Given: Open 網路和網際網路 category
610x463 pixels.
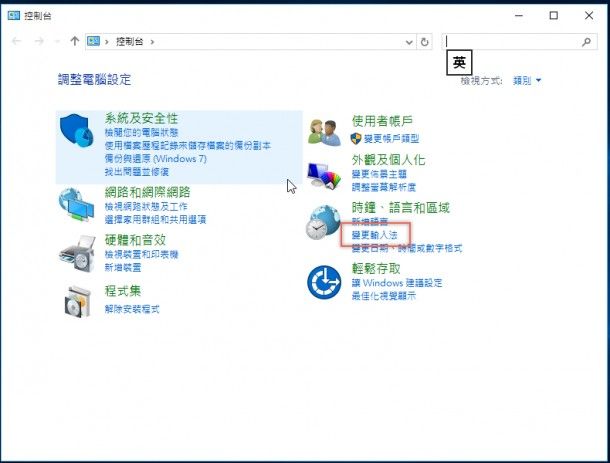Looking at the screenshot, I should (x=147, y=192).
